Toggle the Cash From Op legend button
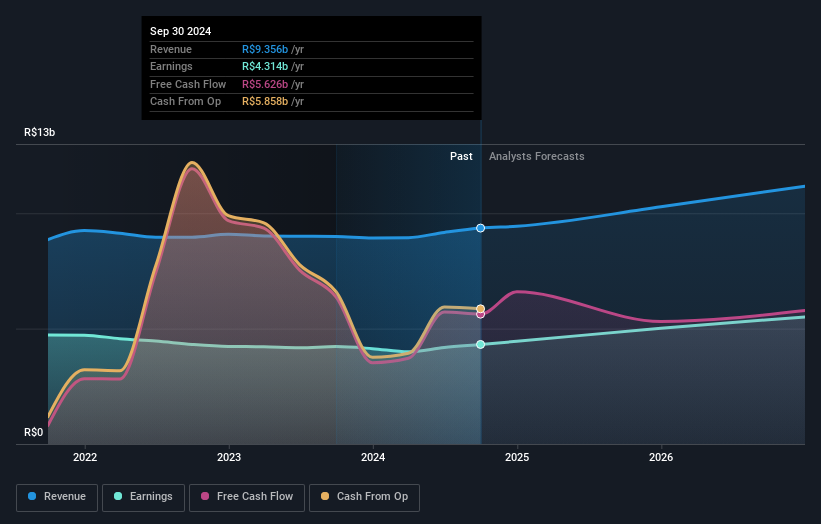Viewport: 821px width, 524px height. [364, 497]
